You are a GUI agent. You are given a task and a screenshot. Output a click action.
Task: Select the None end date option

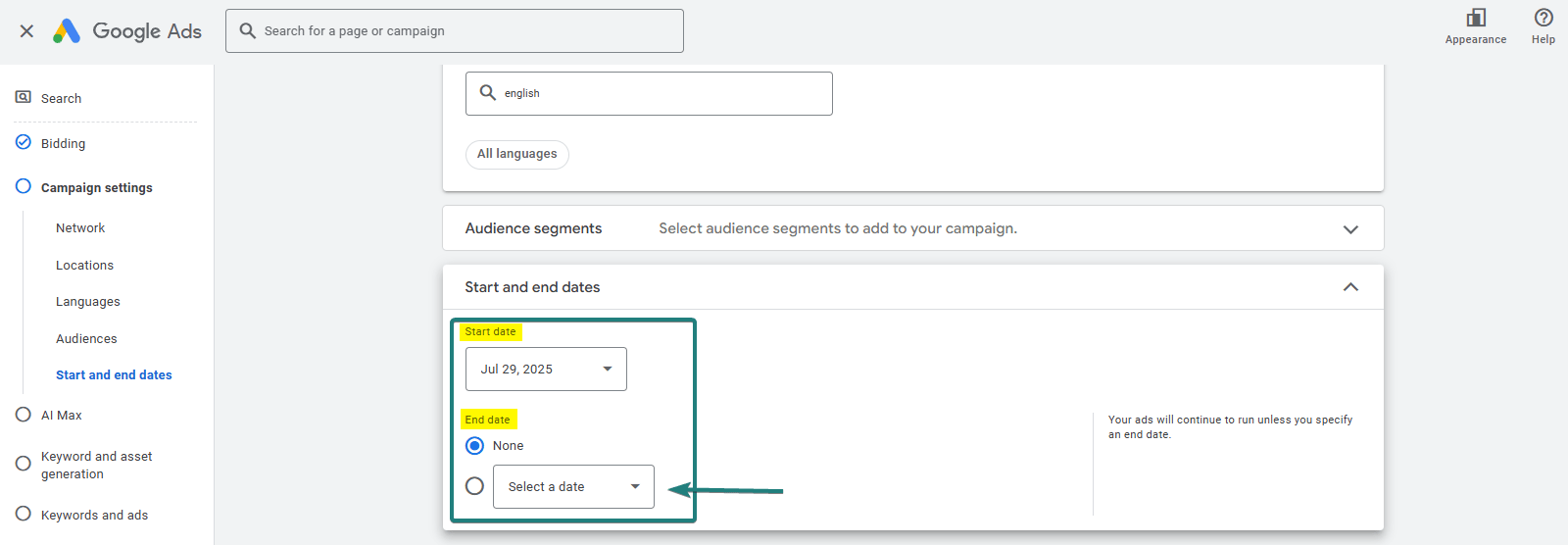point(475,446)
